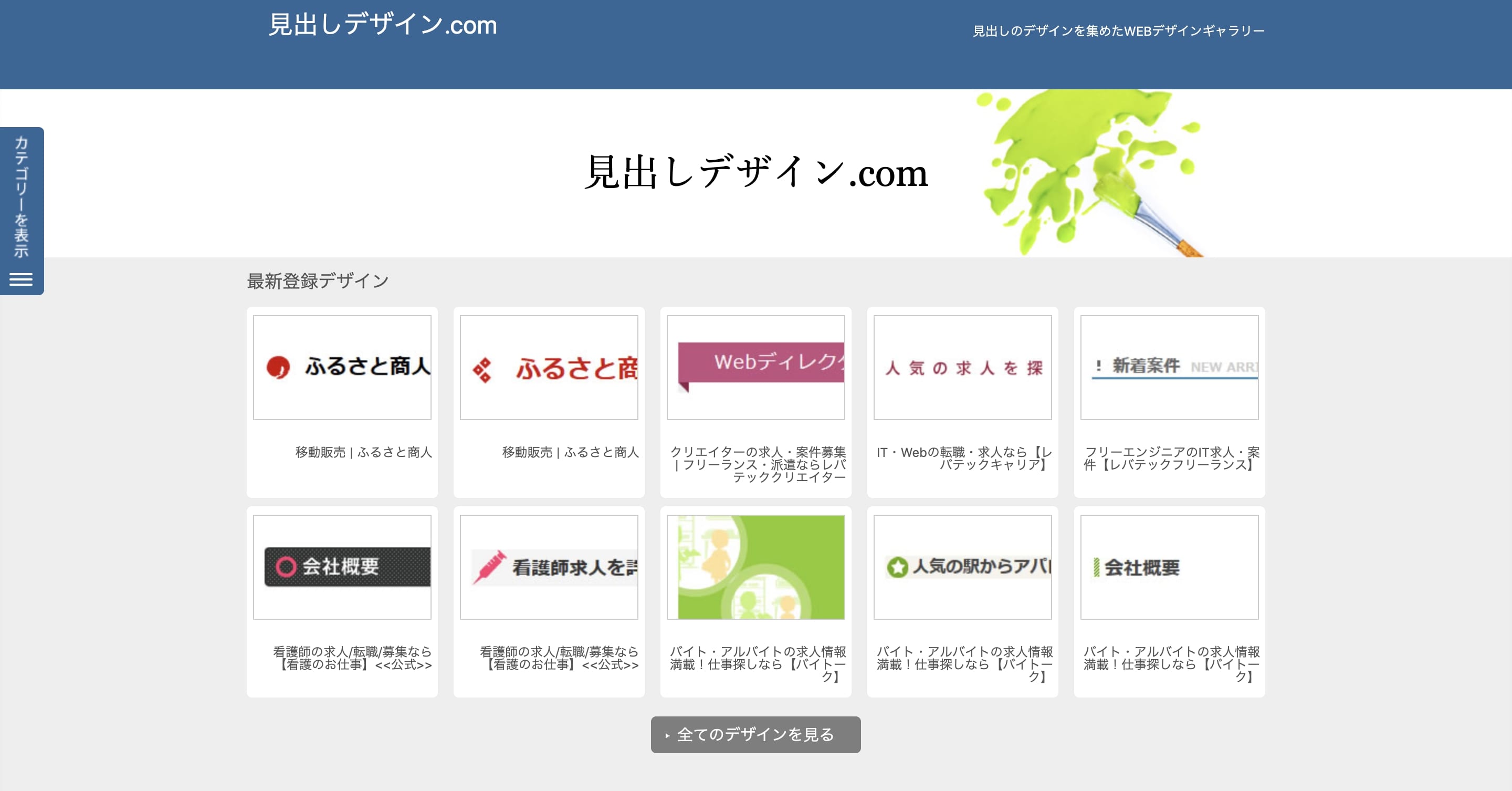
Task: Click the 全てのデザインを見る button
Action: [755, 734]
